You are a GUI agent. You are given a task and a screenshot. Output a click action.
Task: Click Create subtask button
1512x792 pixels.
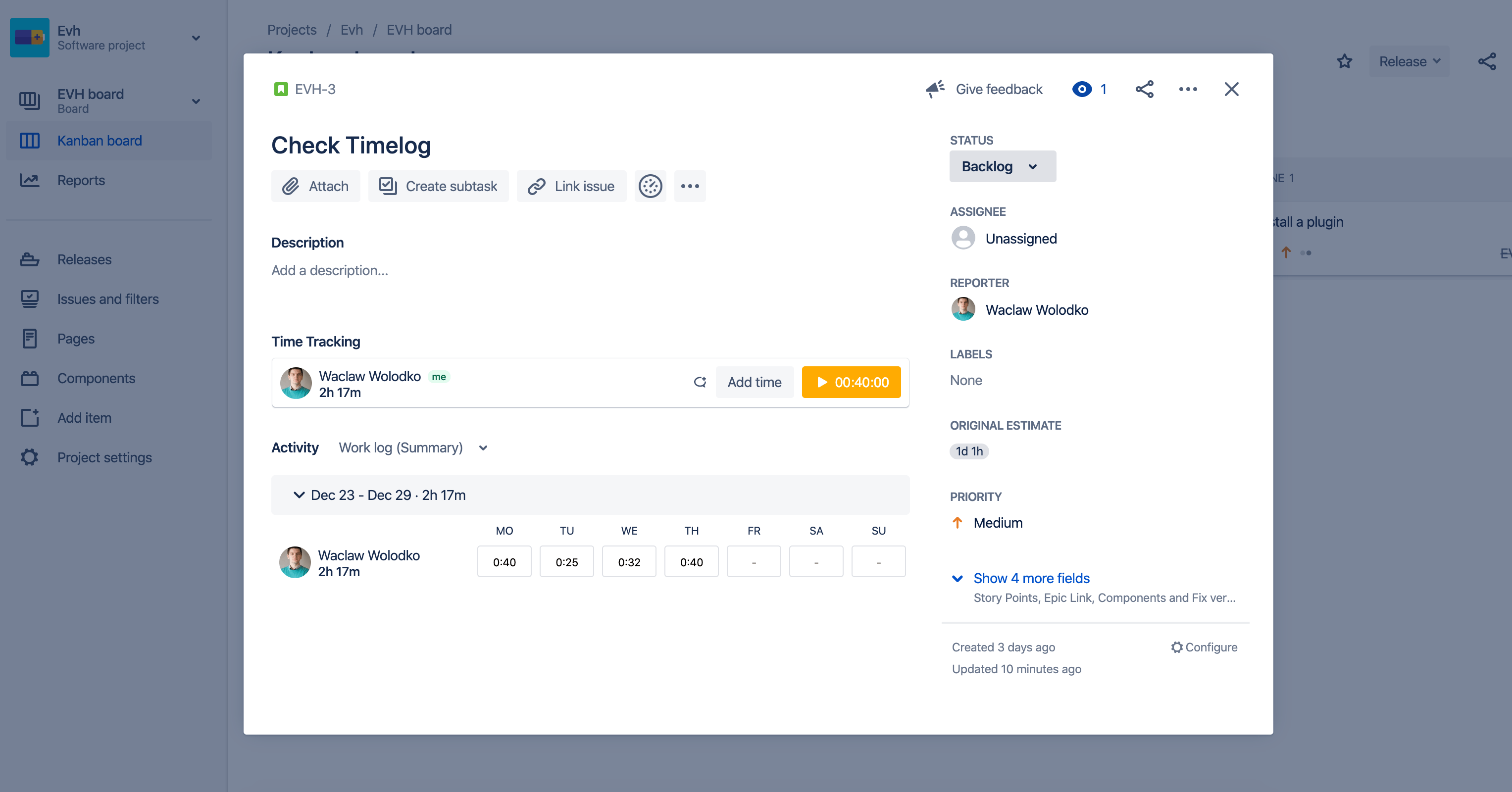click(x=438, y=186)
